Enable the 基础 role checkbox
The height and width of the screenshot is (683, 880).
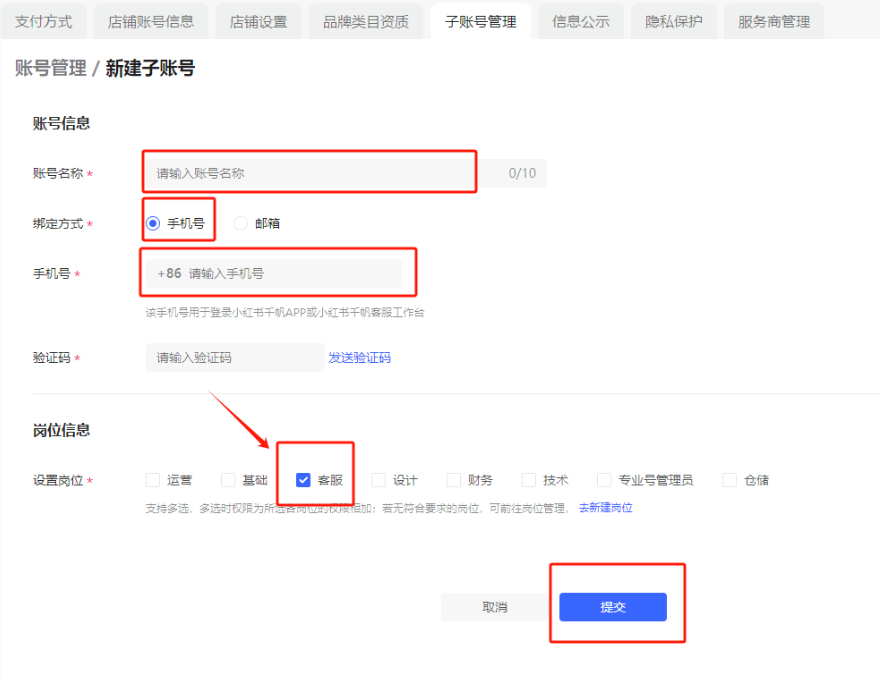(228, 480)
